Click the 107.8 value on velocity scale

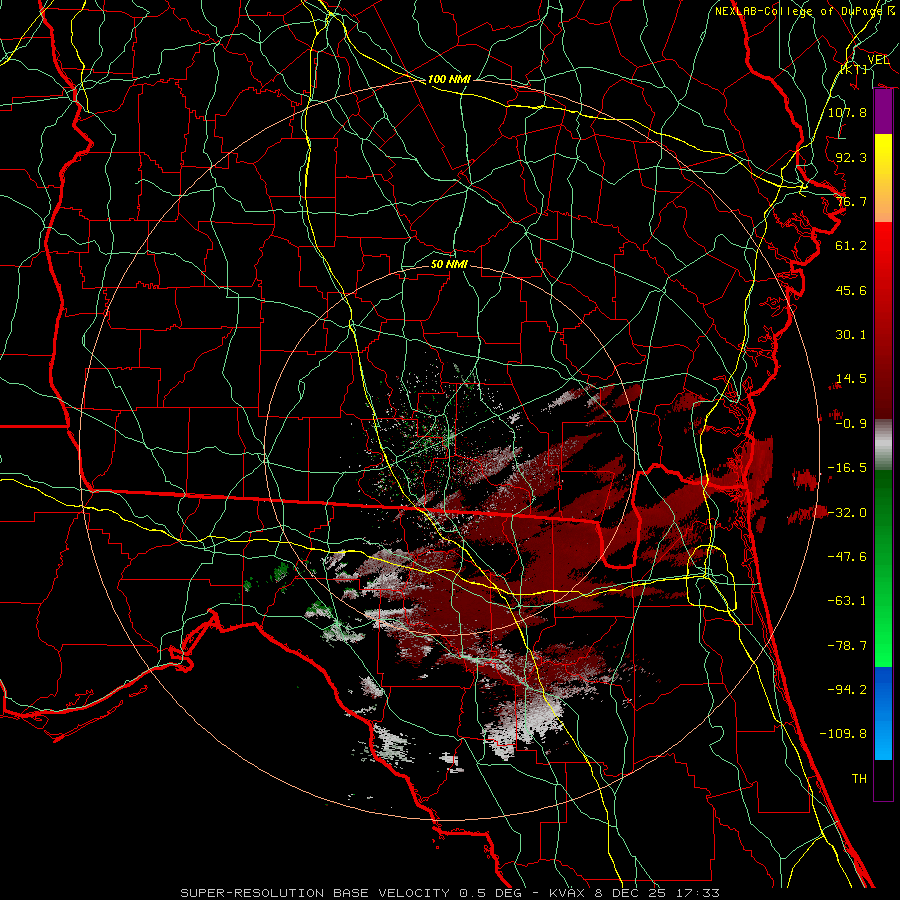coord(847,112)
